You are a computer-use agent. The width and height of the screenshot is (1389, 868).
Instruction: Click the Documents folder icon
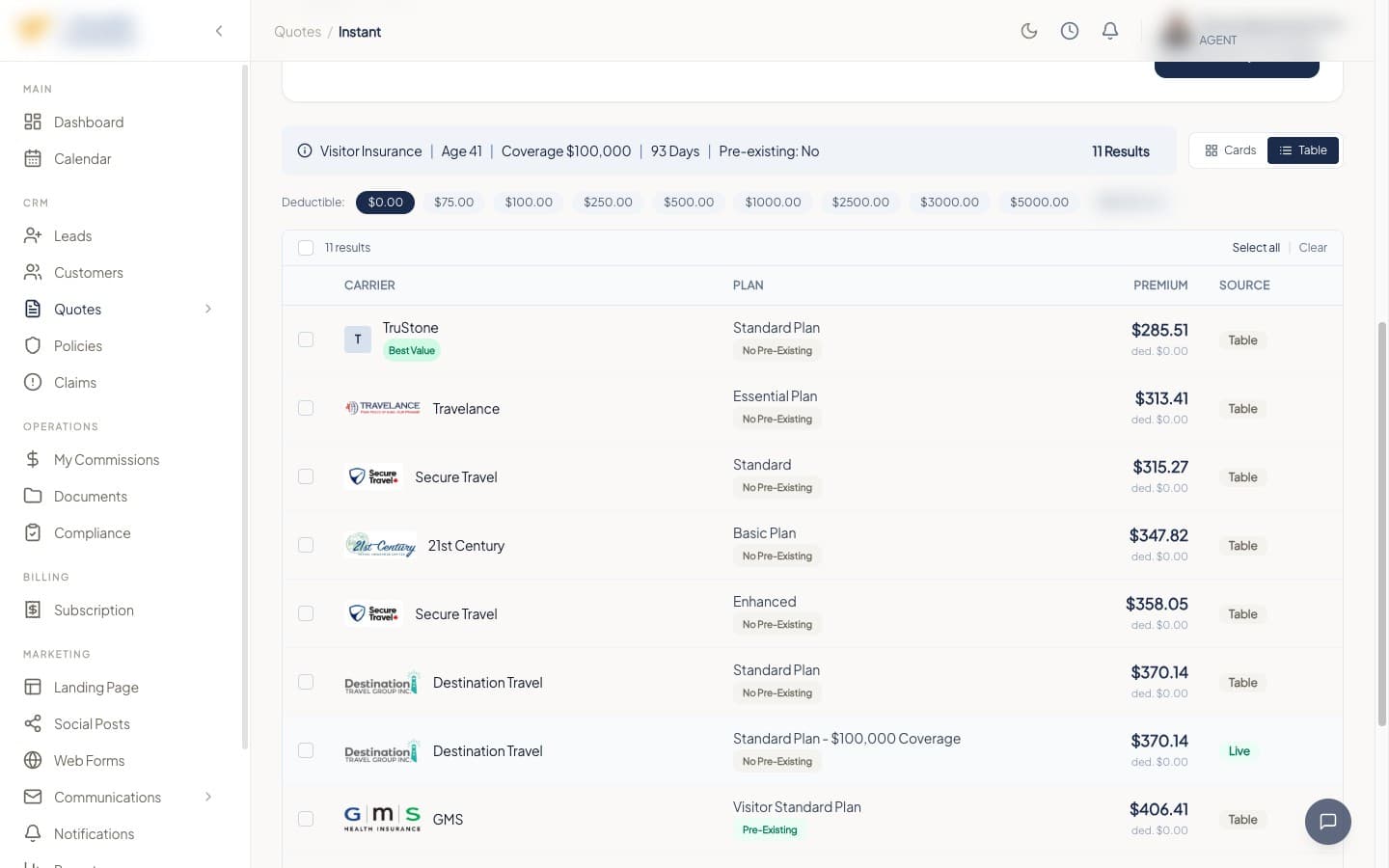click(x=33, y=496)
